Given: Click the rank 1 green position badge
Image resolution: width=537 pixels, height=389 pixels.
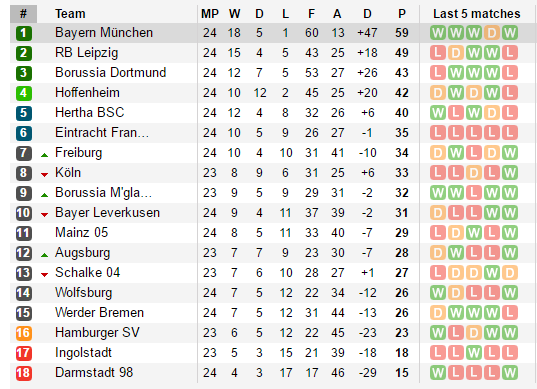Looking at the screenshot, I should tap(24, 33).
